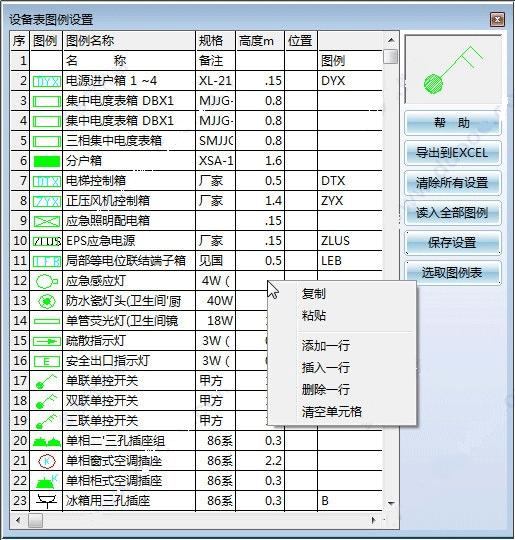This screenshot has height=540, width=515.
Task: Click the 保存设置 button
Action: pyautogui.click(x=452, y=243)
